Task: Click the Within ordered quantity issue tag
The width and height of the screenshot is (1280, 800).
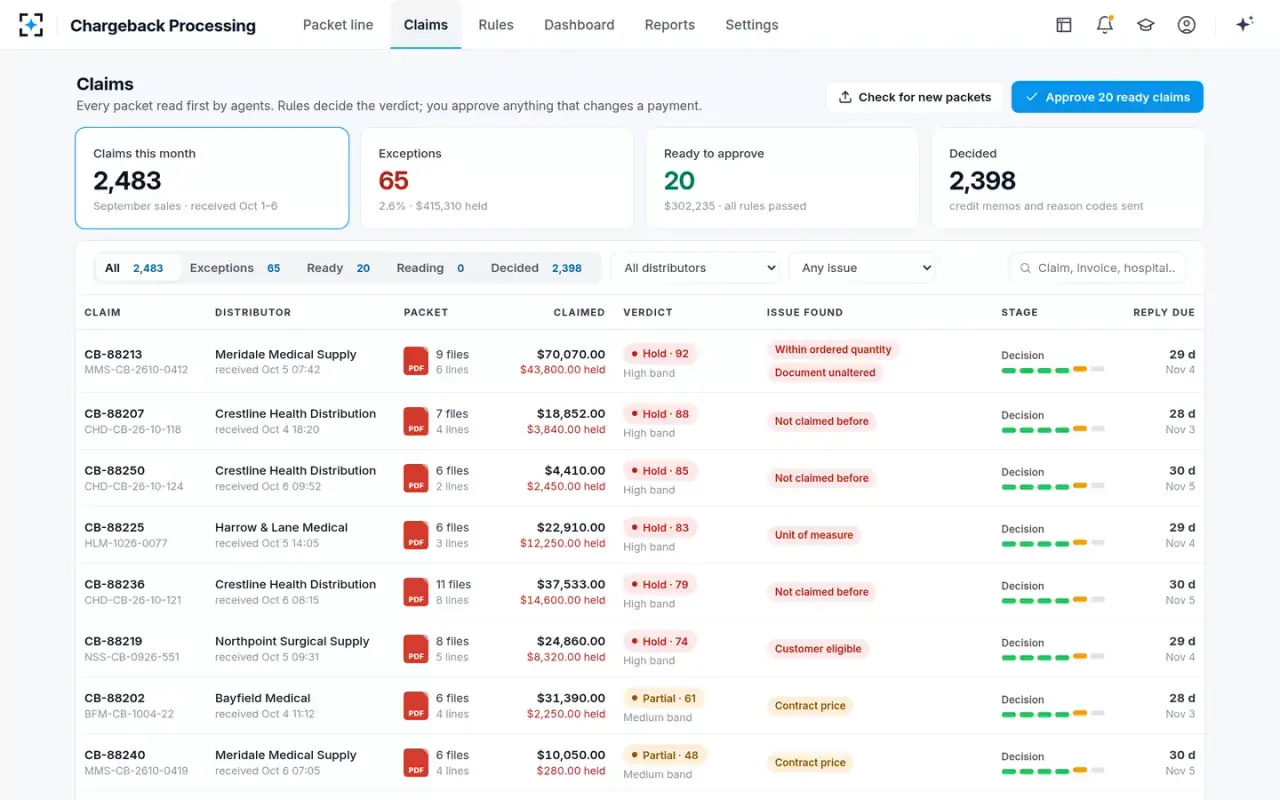Action: tap(833, 350)
